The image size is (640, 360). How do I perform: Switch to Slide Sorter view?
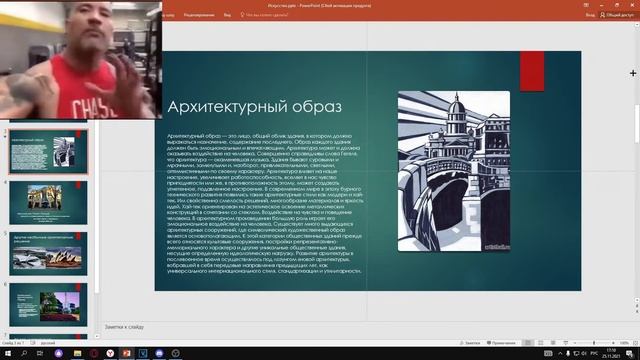point(540,343)
